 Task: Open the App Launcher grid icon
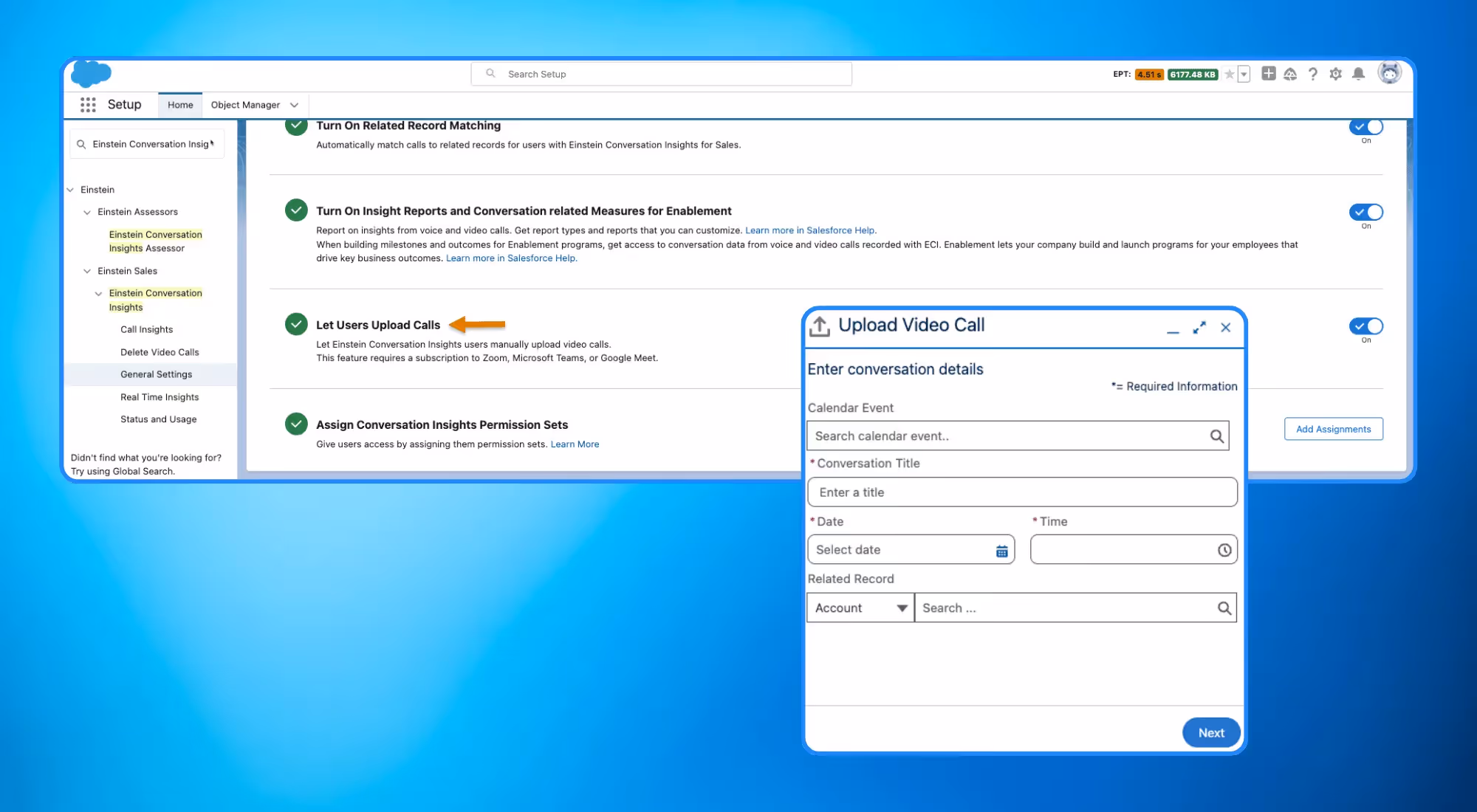click(88, 105)
